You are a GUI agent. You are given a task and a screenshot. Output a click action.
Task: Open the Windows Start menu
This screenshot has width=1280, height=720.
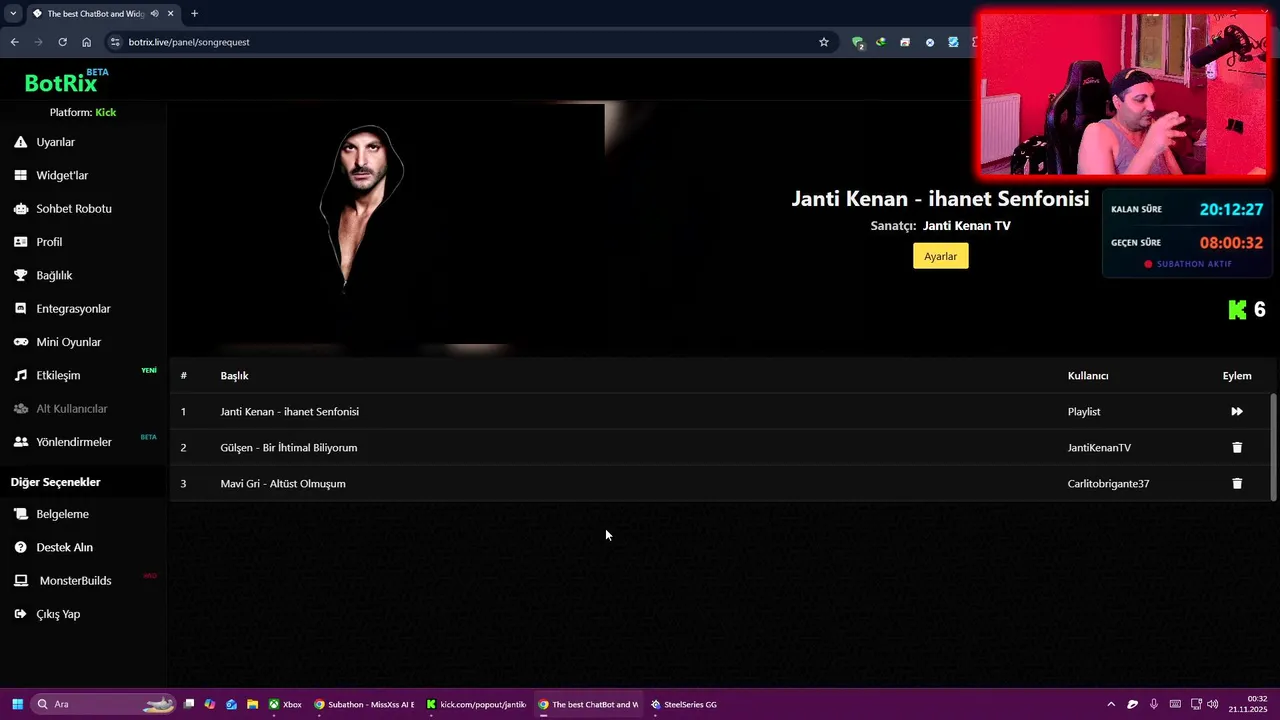click(x=16, y=704)
